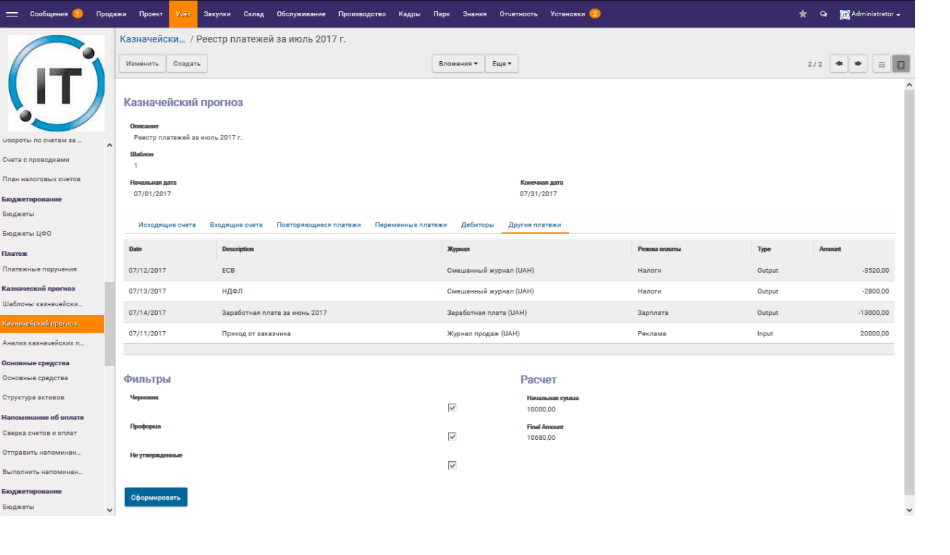Toggle the Не утвержденные checkbox
This screenshot has width=950, height=555.
(x=452, y=465)
